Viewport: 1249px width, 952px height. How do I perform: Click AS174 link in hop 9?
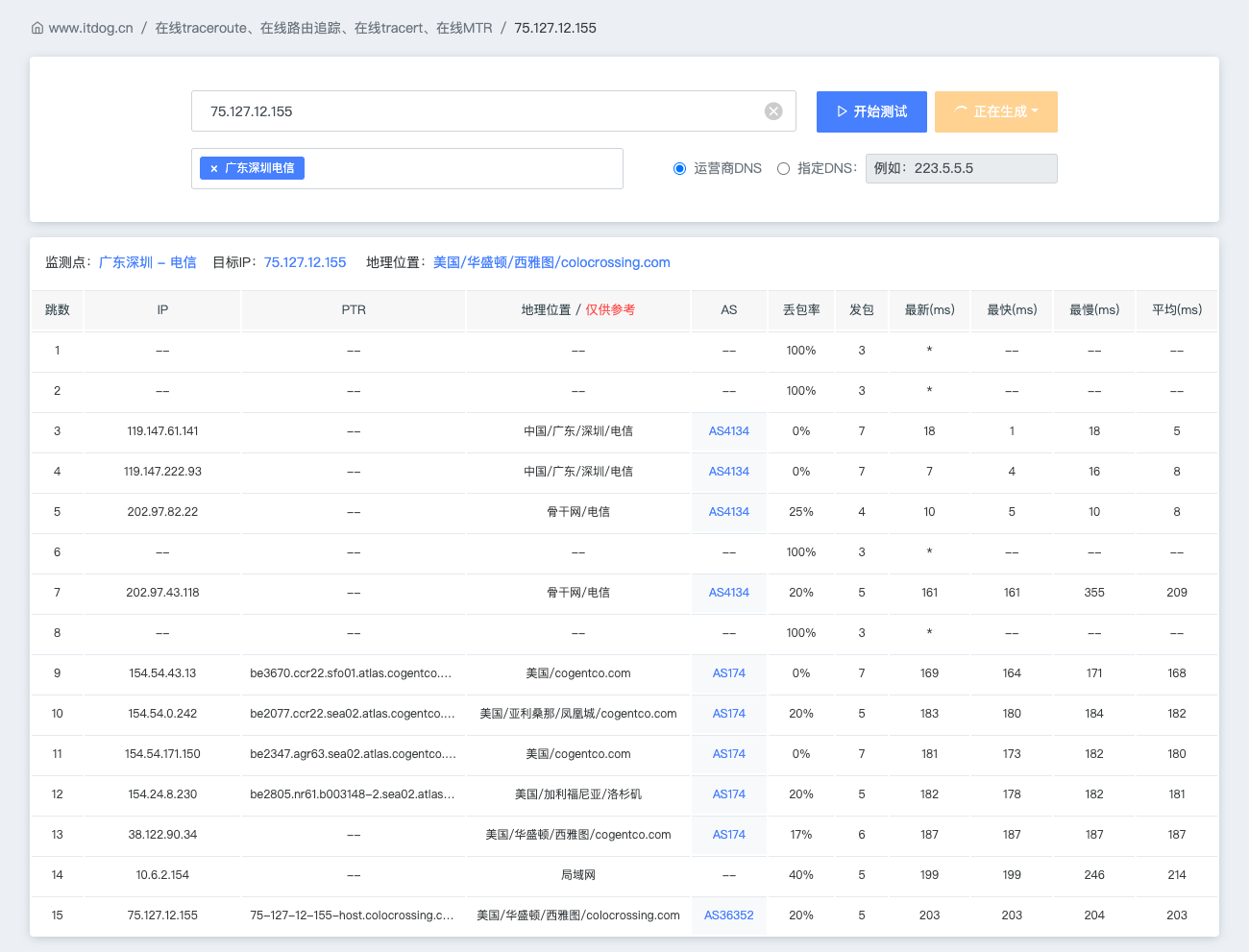tap(729, 673)
